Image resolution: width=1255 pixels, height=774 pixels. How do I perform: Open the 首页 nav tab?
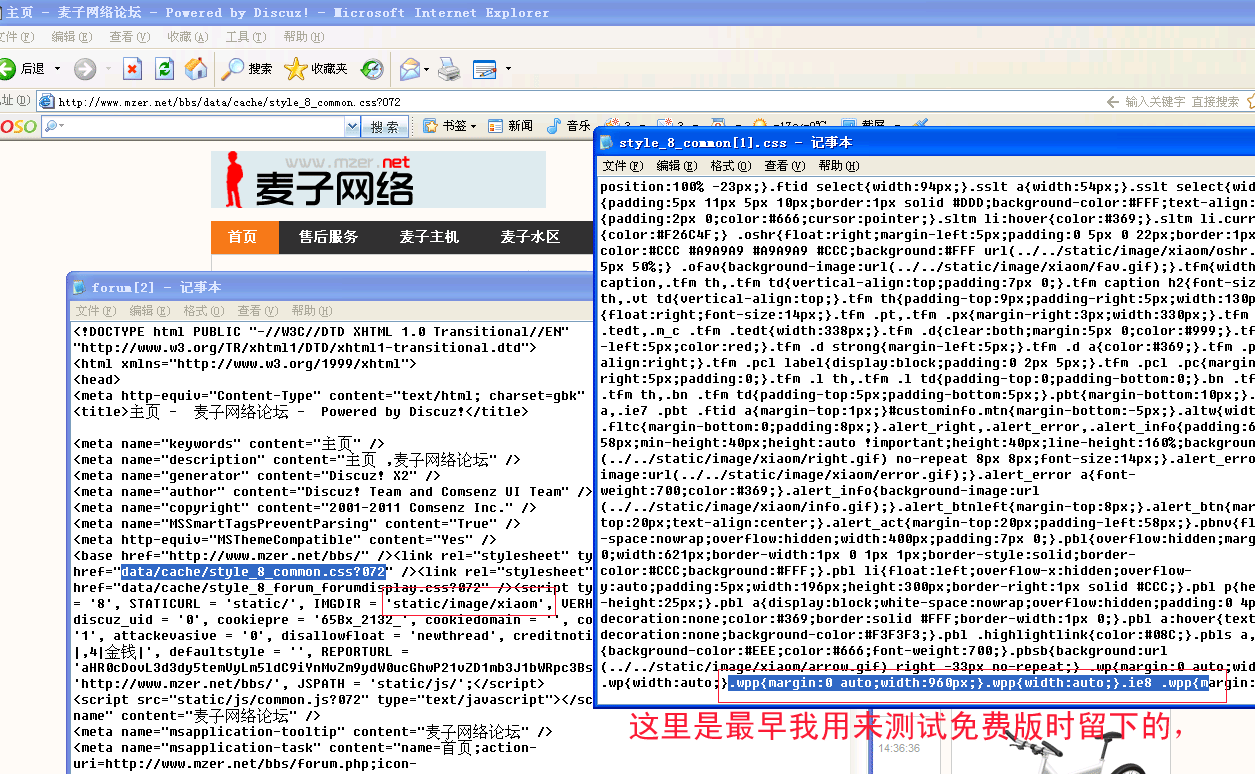[x=242, y=237]
